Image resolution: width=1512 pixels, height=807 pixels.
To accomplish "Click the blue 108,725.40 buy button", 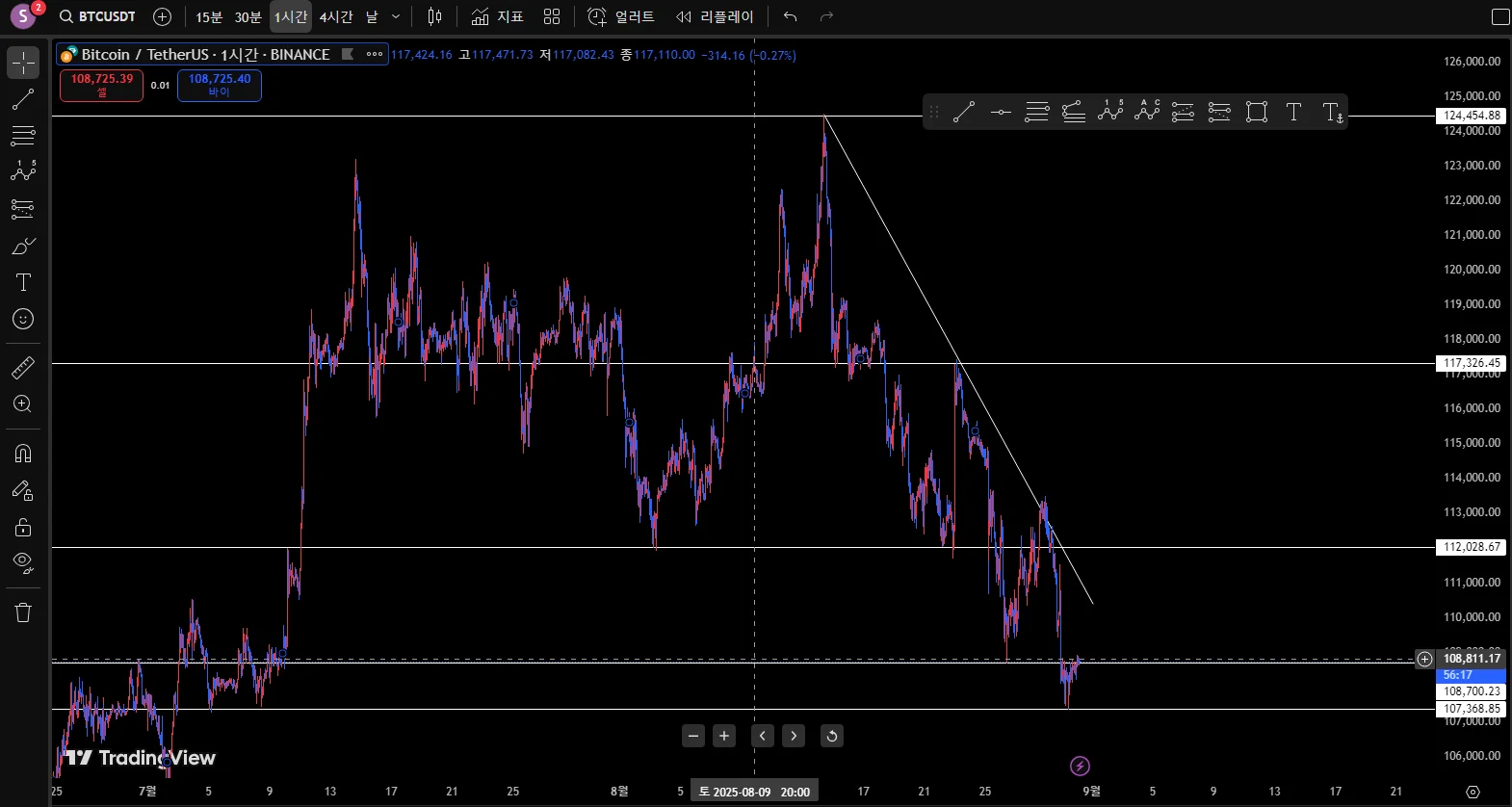I will [220, 85].
